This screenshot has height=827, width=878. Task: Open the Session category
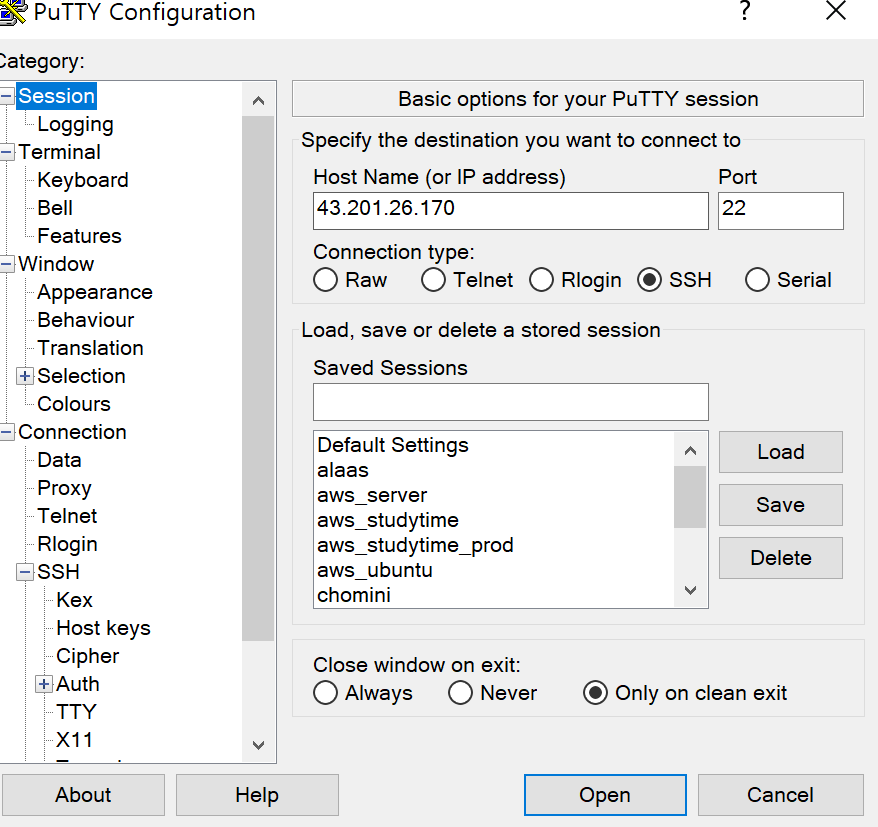pos(57,96)
